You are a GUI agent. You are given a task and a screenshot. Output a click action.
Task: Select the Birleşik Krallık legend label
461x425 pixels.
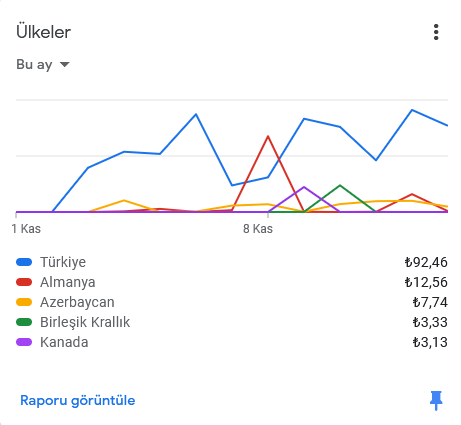(x=85, y=322)
